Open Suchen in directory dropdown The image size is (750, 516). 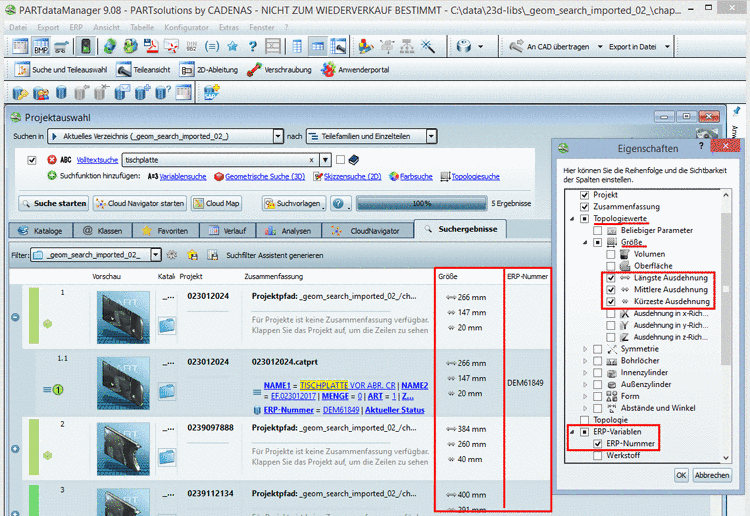click(x=278, y=136)
